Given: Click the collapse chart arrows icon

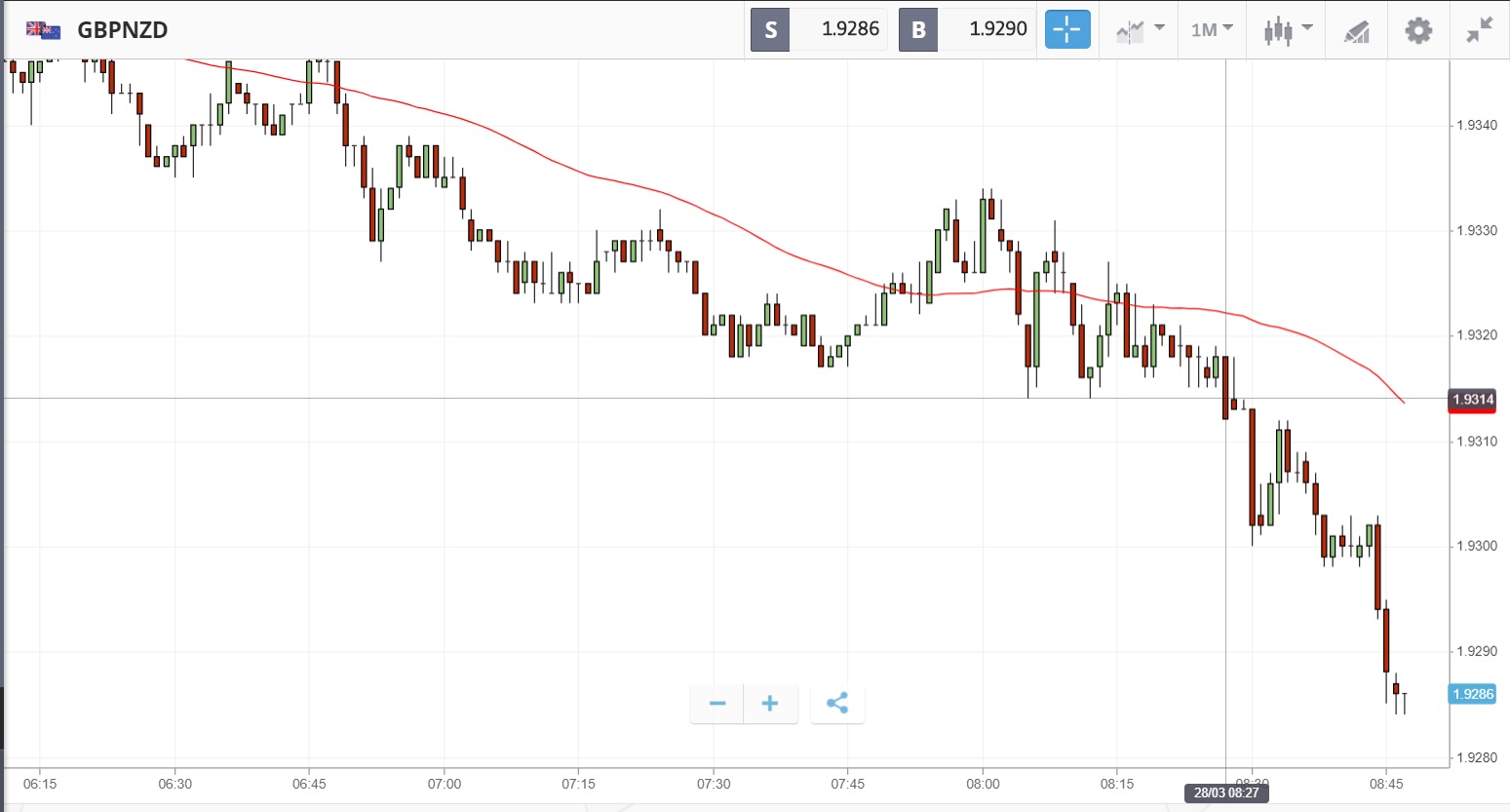Looking at the screenshot, I should [x=1480, y=30].
